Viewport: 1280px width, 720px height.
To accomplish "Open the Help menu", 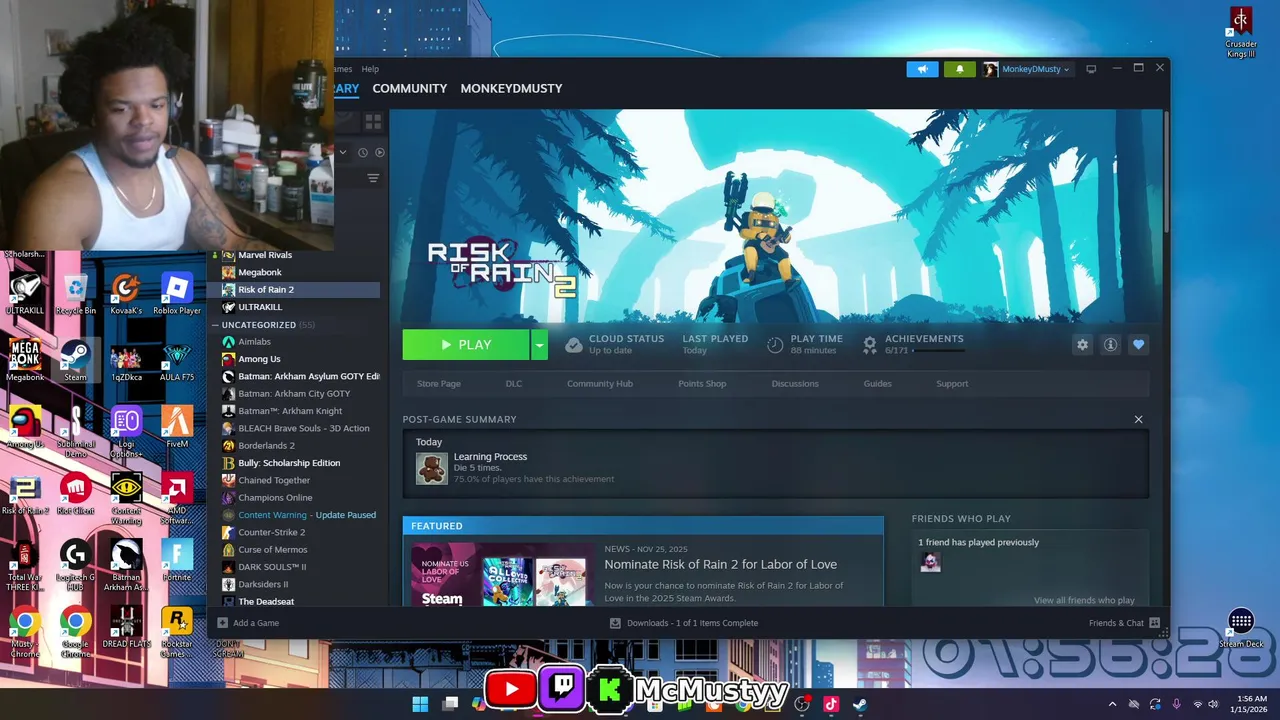I will (370, 69).
